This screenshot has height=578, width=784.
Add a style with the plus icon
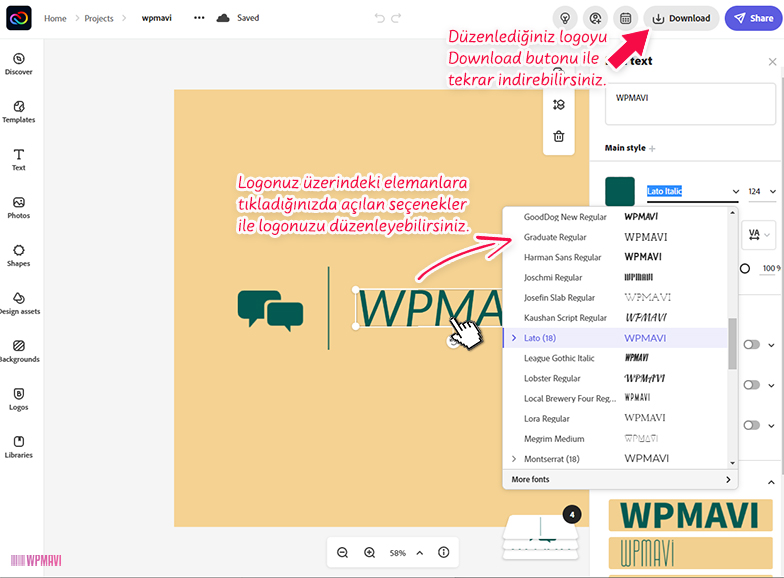(652, 148)
